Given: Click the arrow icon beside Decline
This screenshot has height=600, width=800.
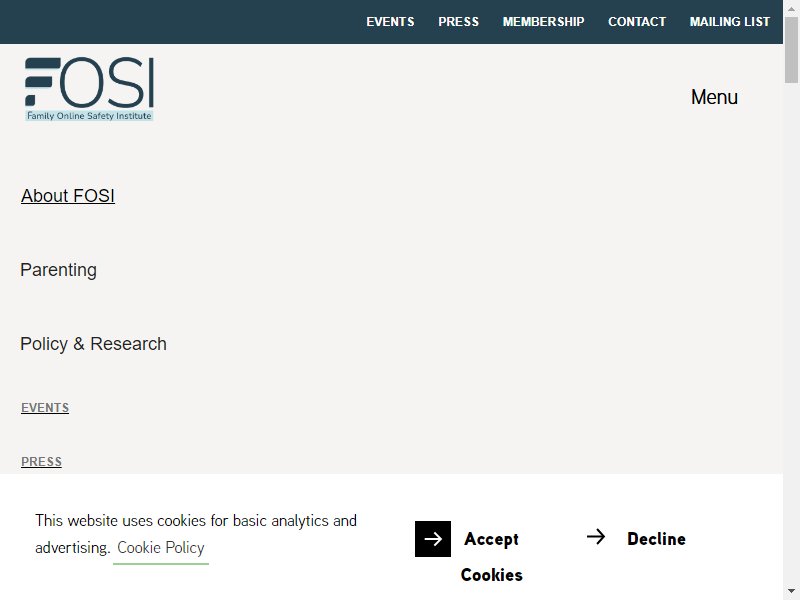Looking at the screenshot, I should coord(595,537).
